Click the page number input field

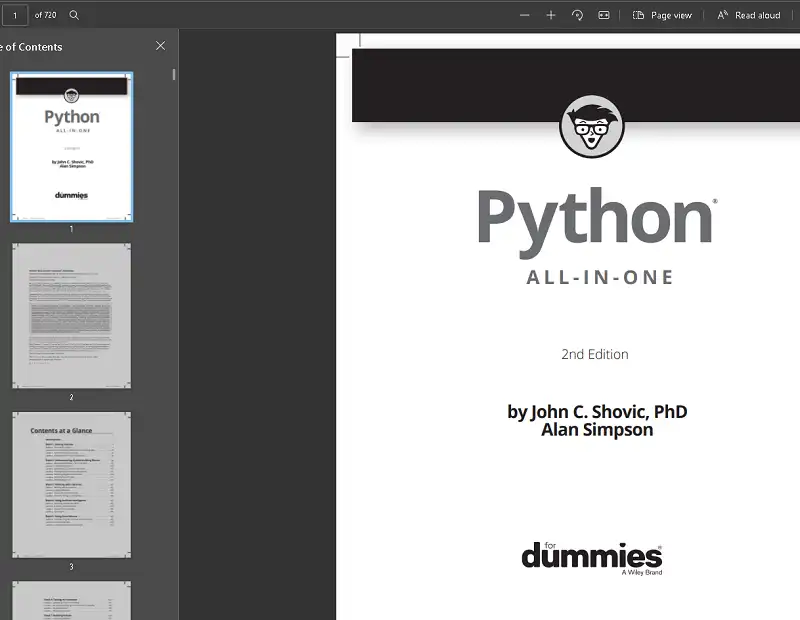15,15
